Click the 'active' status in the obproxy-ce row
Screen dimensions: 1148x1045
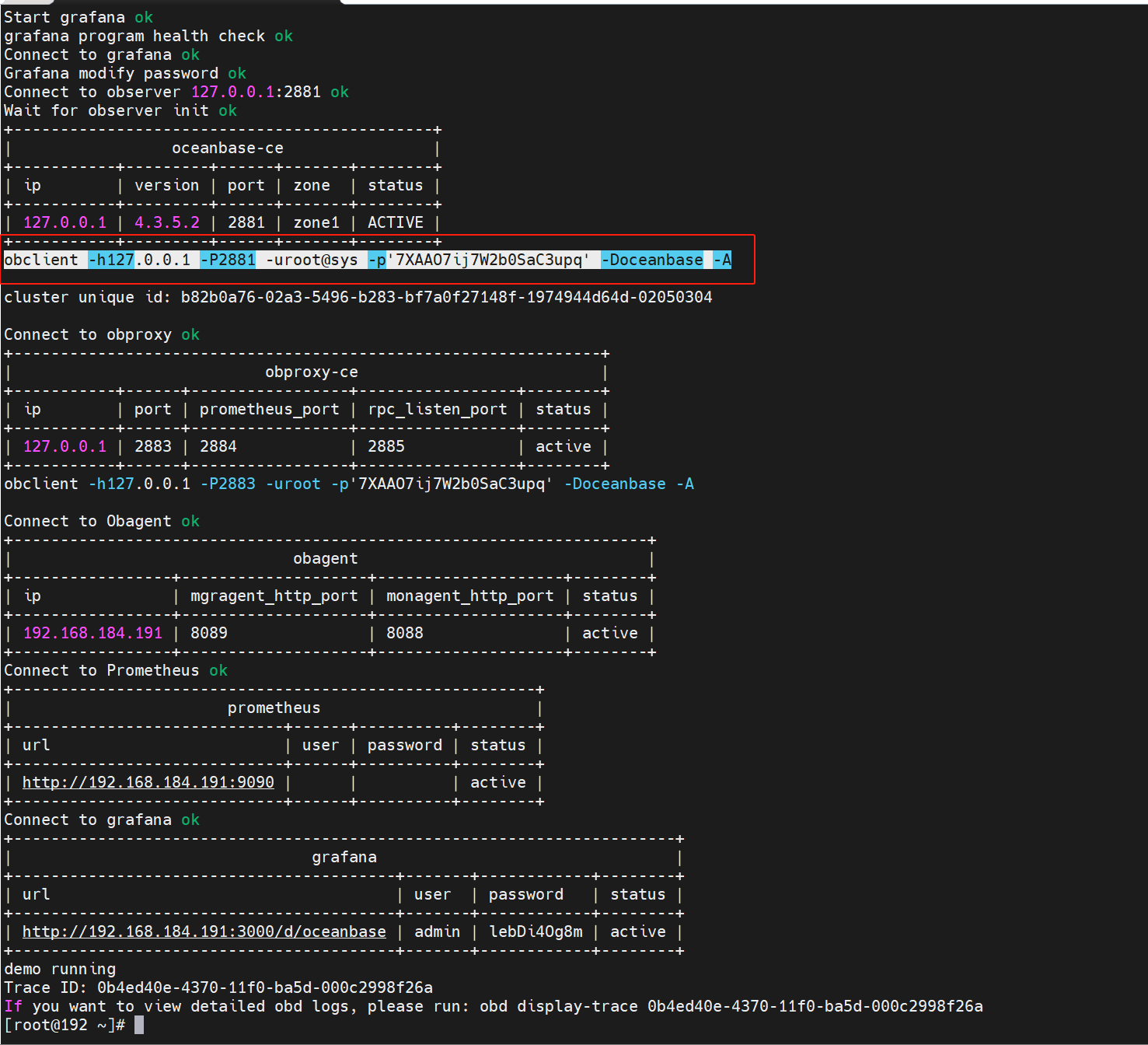coord(564,446)
